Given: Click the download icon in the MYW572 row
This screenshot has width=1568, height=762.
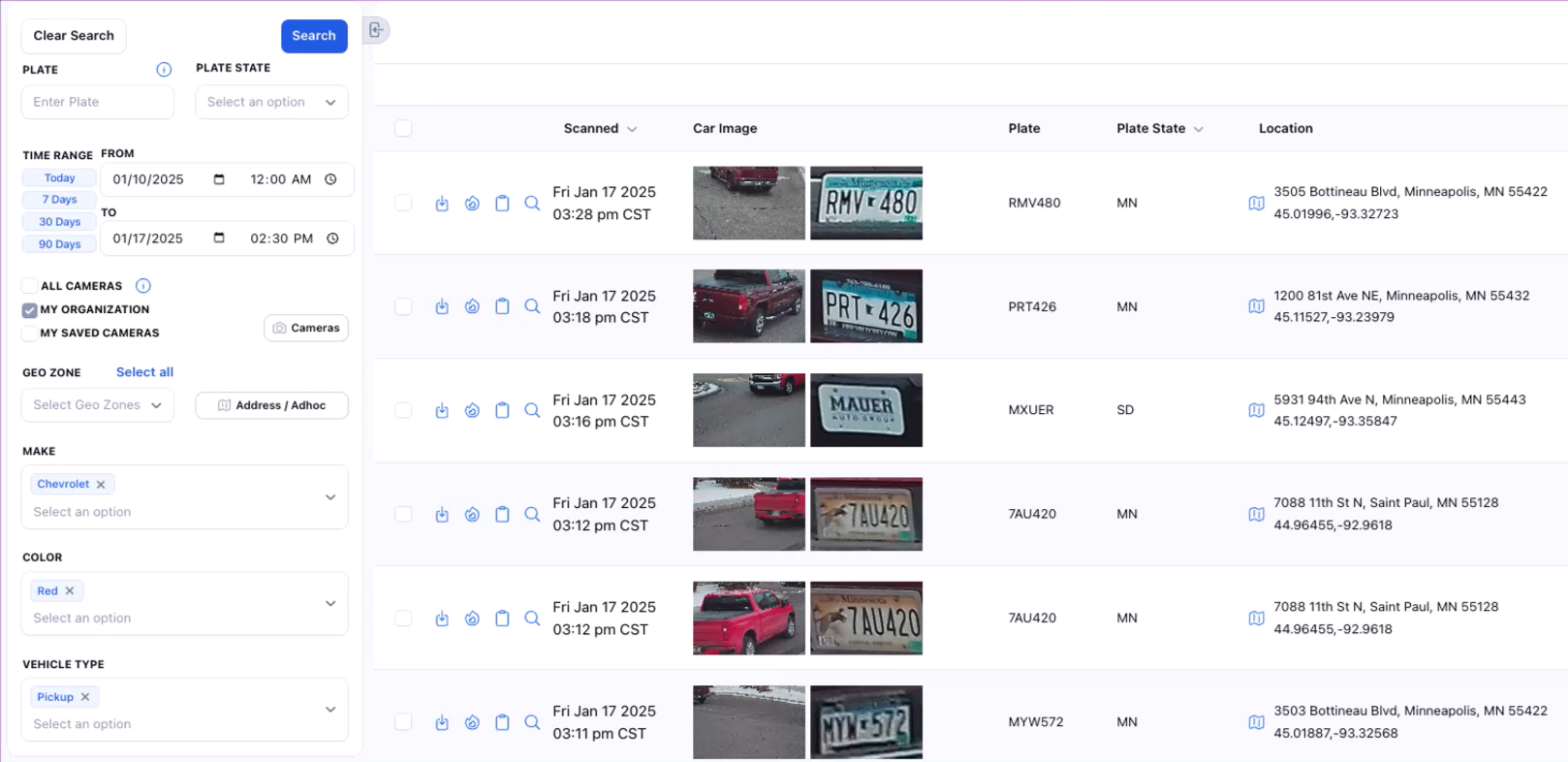Looking at the screenshot, I should [442, 722].
